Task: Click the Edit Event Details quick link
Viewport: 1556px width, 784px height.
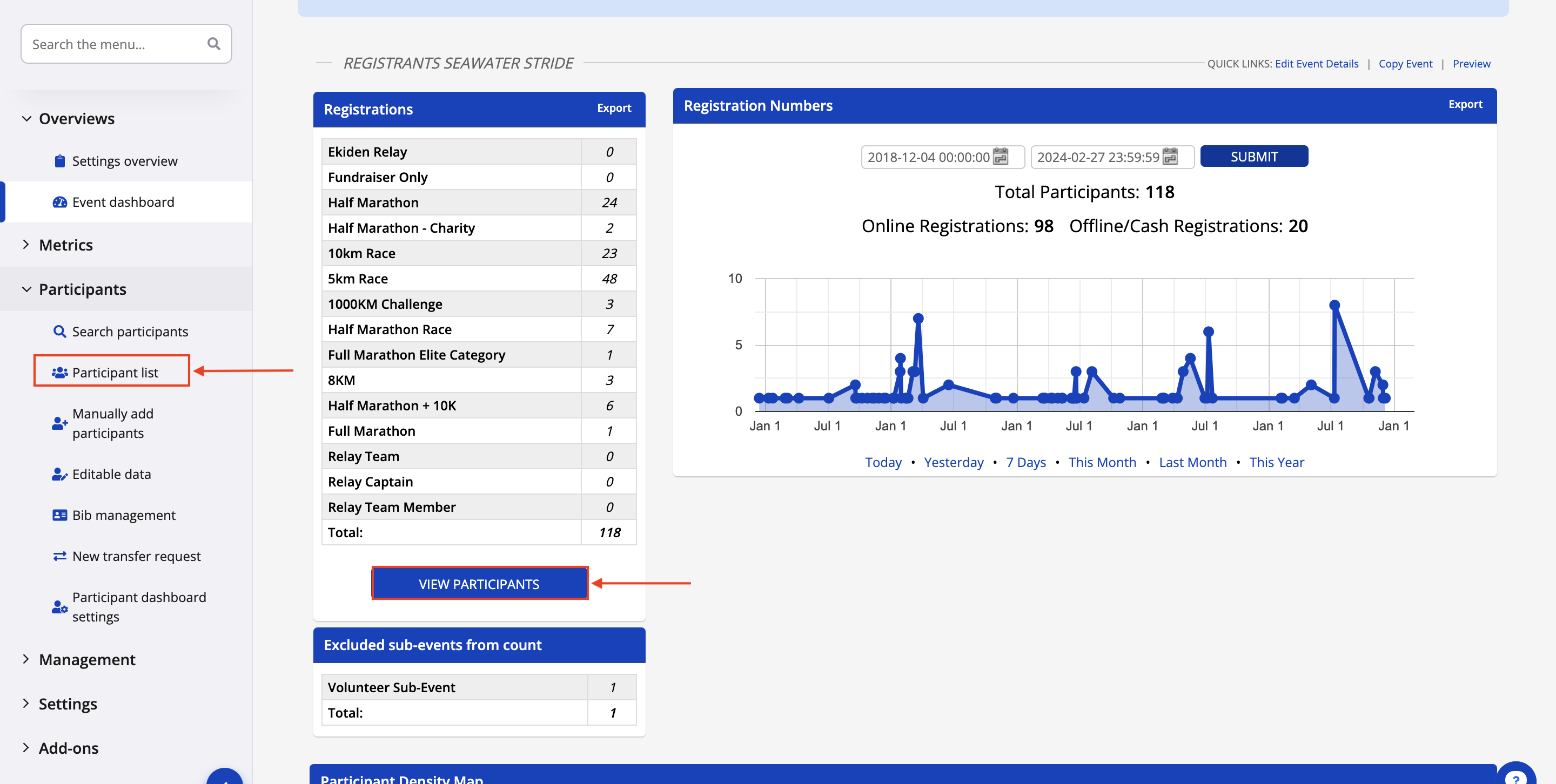Action: coord(1316,63)
